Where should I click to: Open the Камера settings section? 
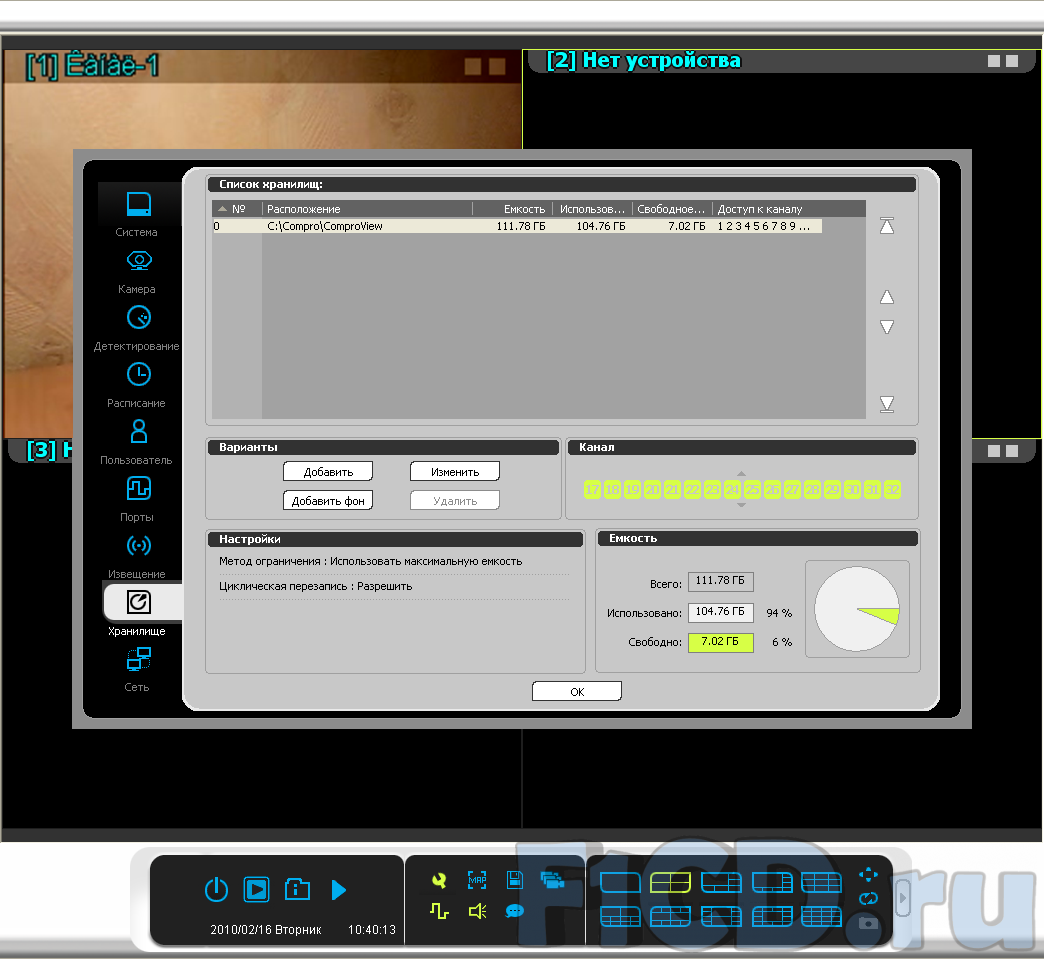137,272
